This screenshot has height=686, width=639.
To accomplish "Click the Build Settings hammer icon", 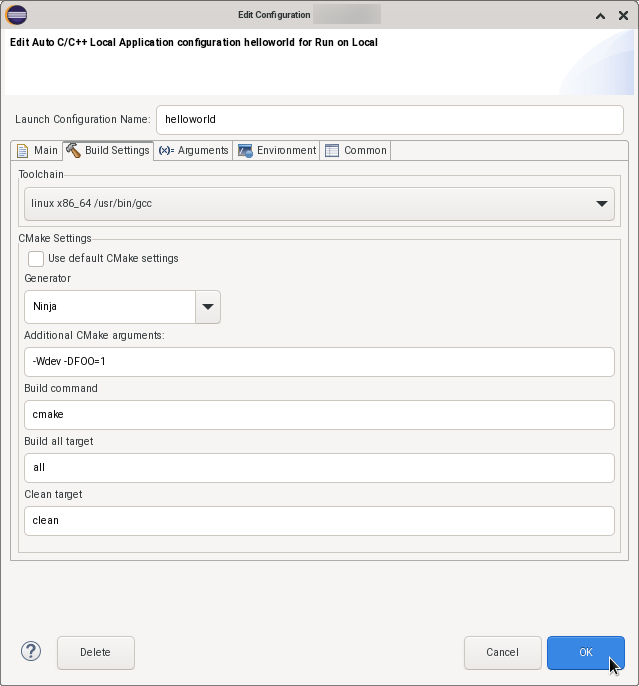I will 73,150.
